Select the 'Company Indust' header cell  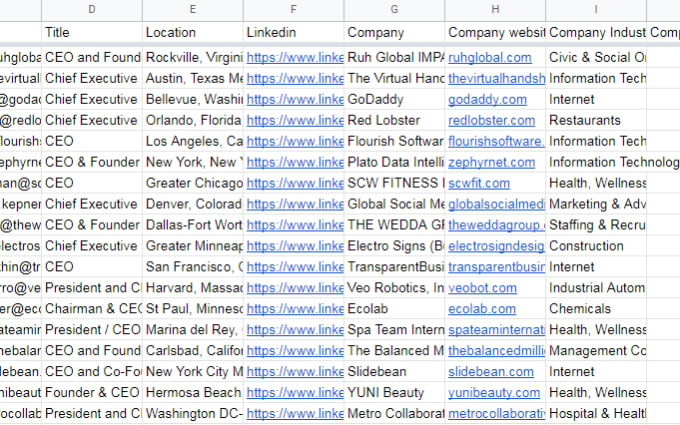pos(596,32)
